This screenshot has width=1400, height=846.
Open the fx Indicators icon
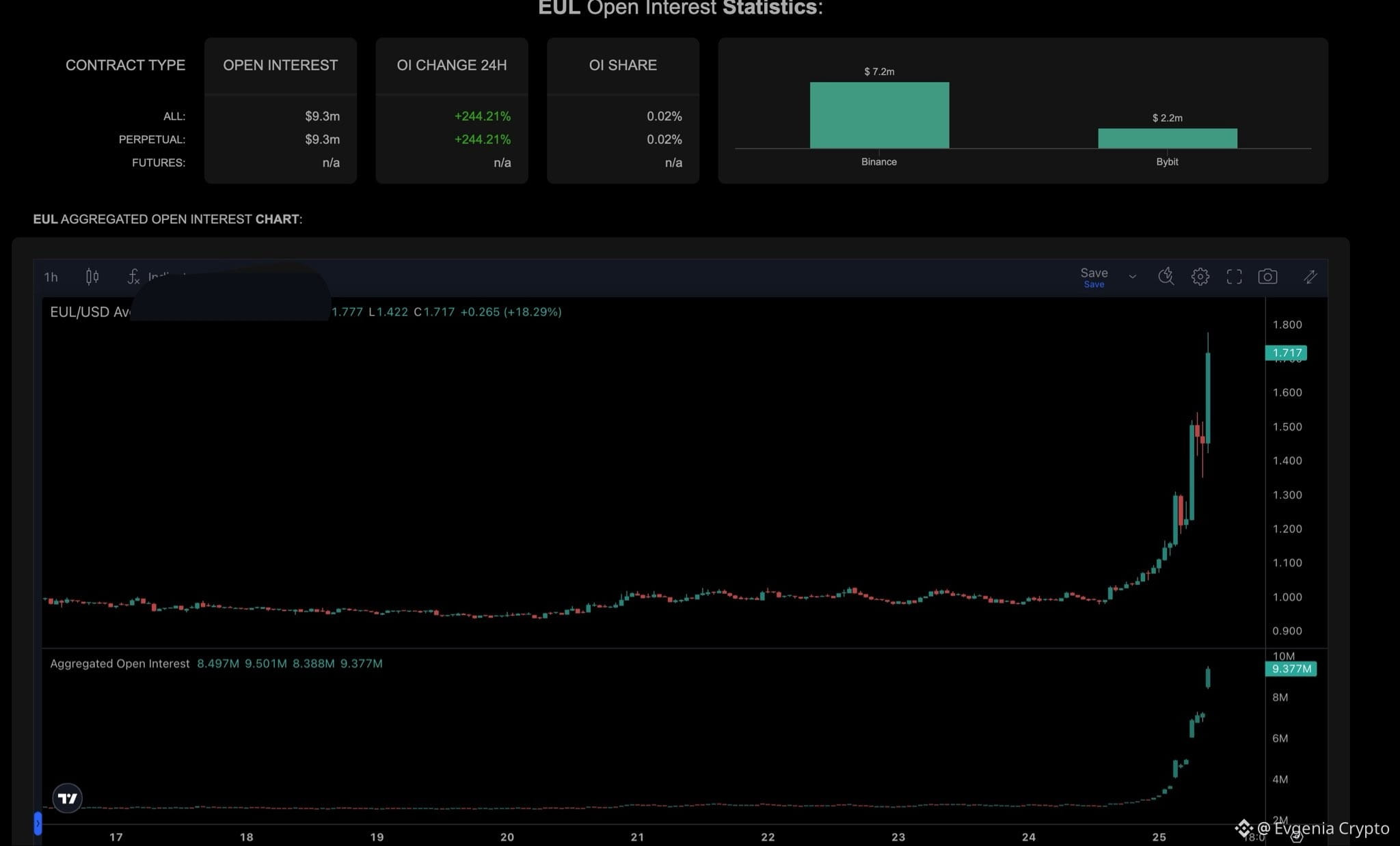click(133, 277)
